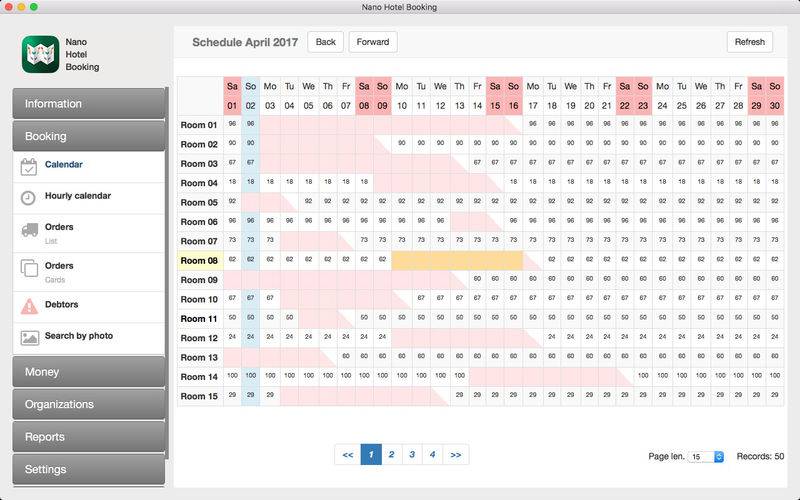Go to page 4 of rooms
The height and width of the screenshot is (500, 800).
432,455
